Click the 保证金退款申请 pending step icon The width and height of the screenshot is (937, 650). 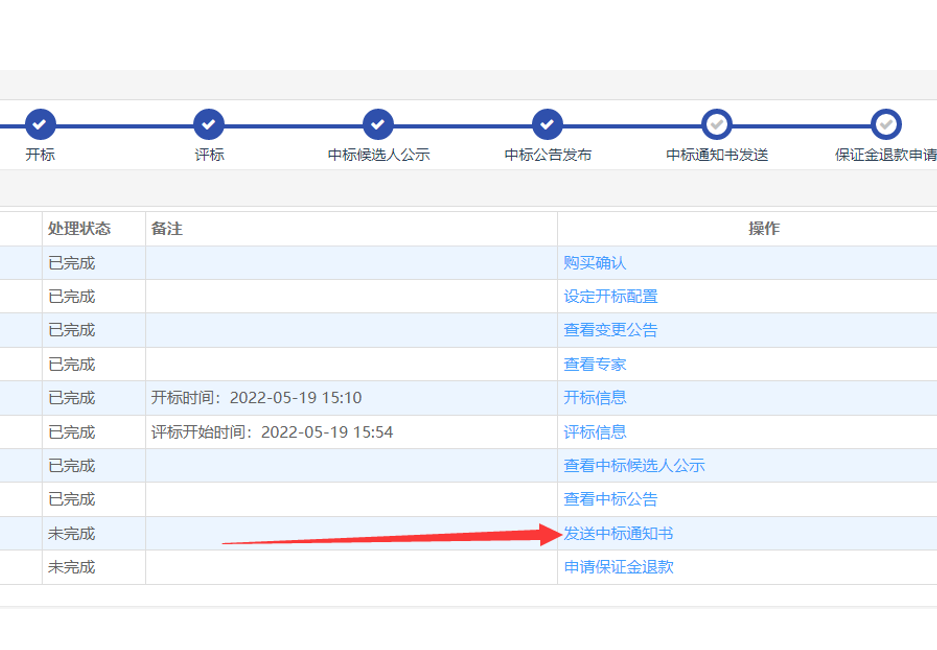coord(886,125)
